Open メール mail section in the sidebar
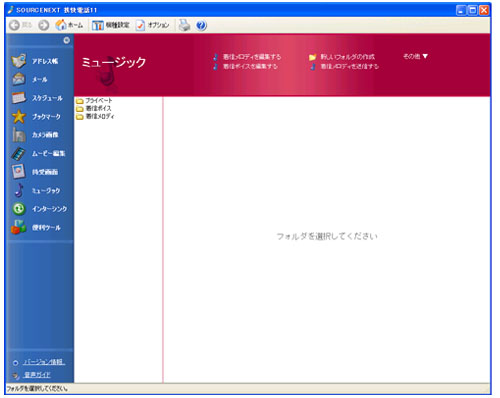500x398 pixels. [x=29, y=79]
